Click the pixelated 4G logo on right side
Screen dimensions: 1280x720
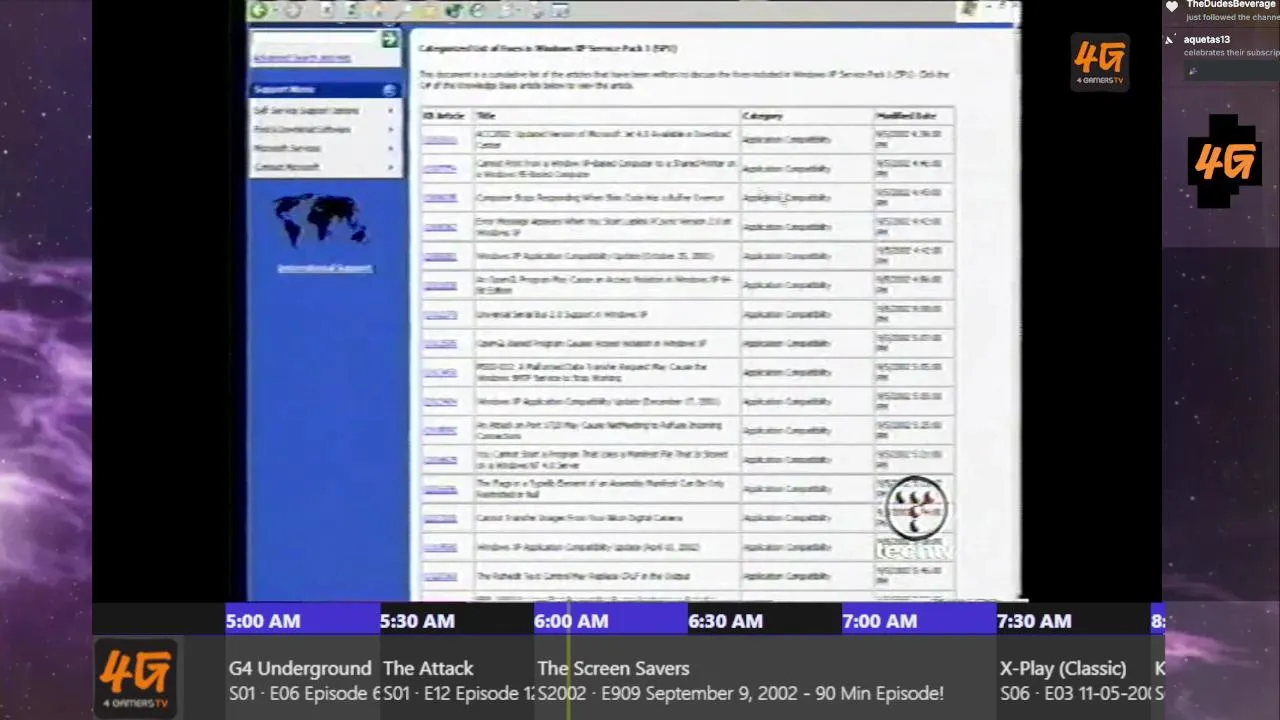coord(1224,161)
